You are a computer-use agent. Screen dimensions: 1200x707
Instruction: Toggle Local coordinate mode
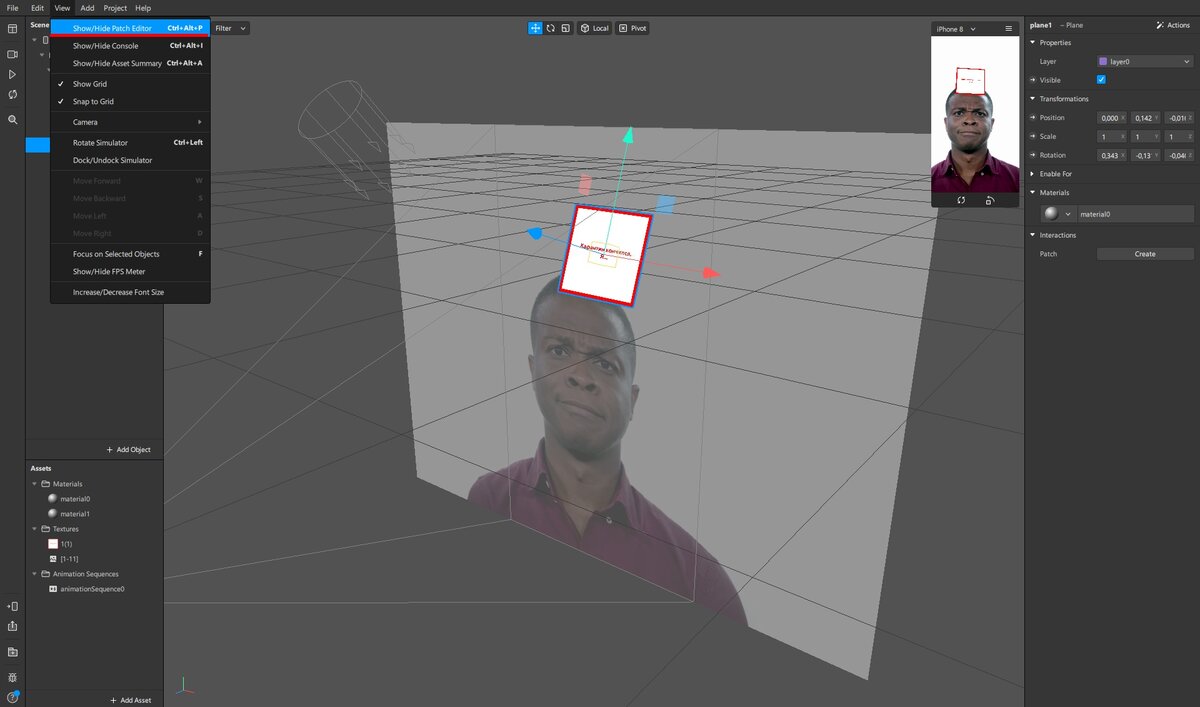pyautogui.click(x=594, y=28)
